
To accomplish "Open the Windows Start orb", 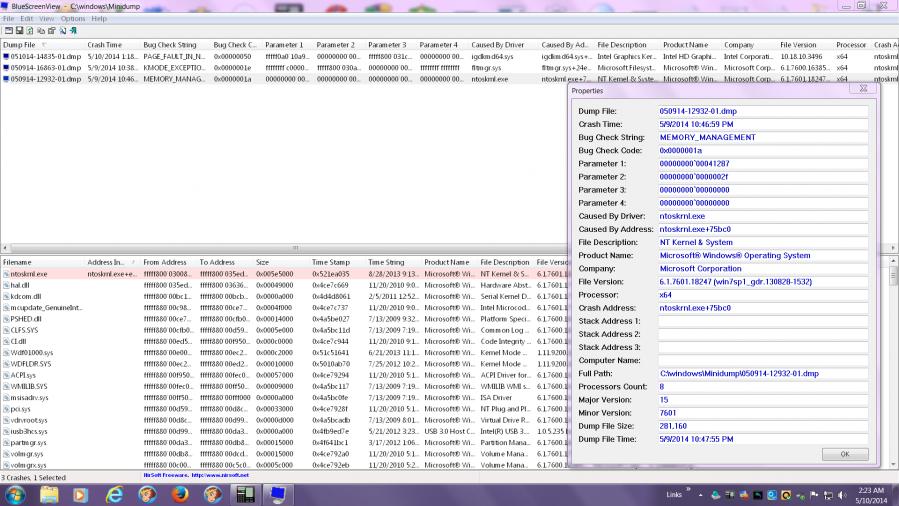I will (15, 494).
